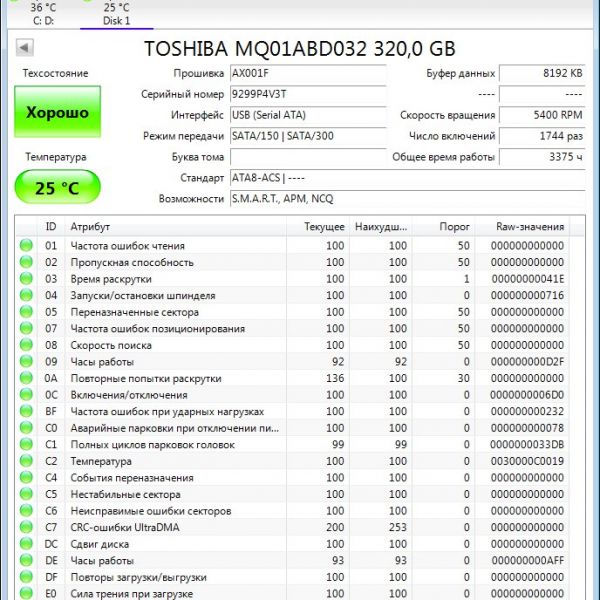Viewport: 600px width, 600px height.
Task: Click status icon of attribute 0A
Action: coord(26,378)
